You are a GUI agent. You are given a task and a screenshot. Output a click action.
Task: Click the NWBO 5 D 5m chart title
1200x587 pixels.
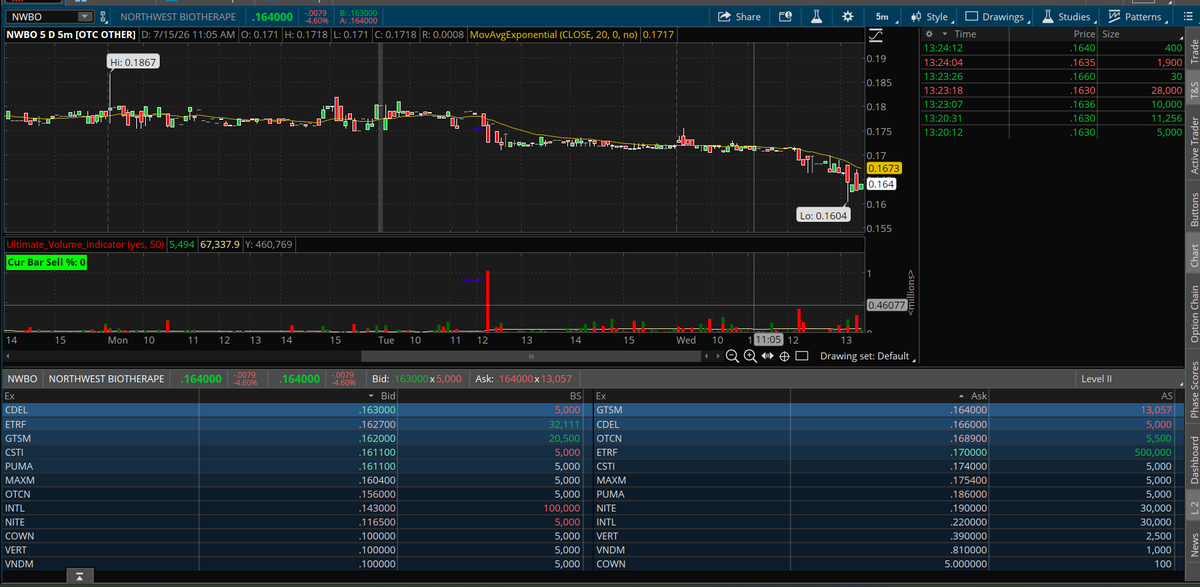70,35
